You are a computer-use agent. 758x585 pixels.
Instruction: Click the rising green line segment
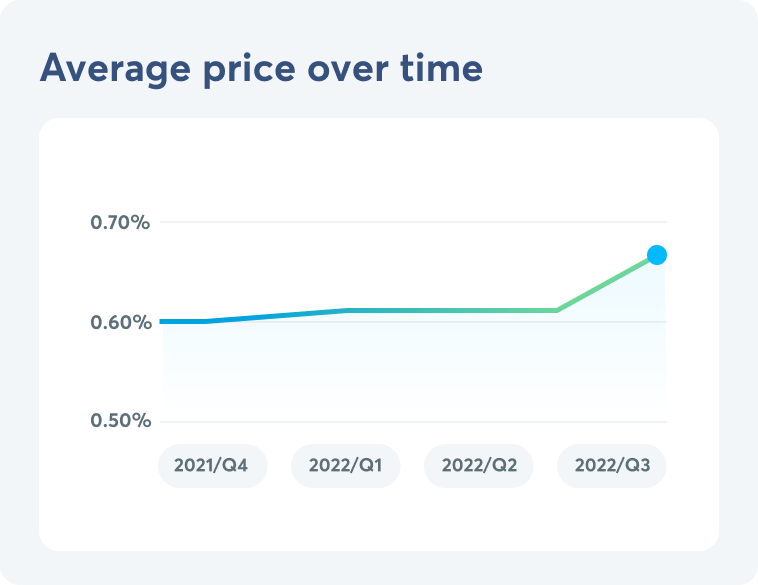point(607,283)
